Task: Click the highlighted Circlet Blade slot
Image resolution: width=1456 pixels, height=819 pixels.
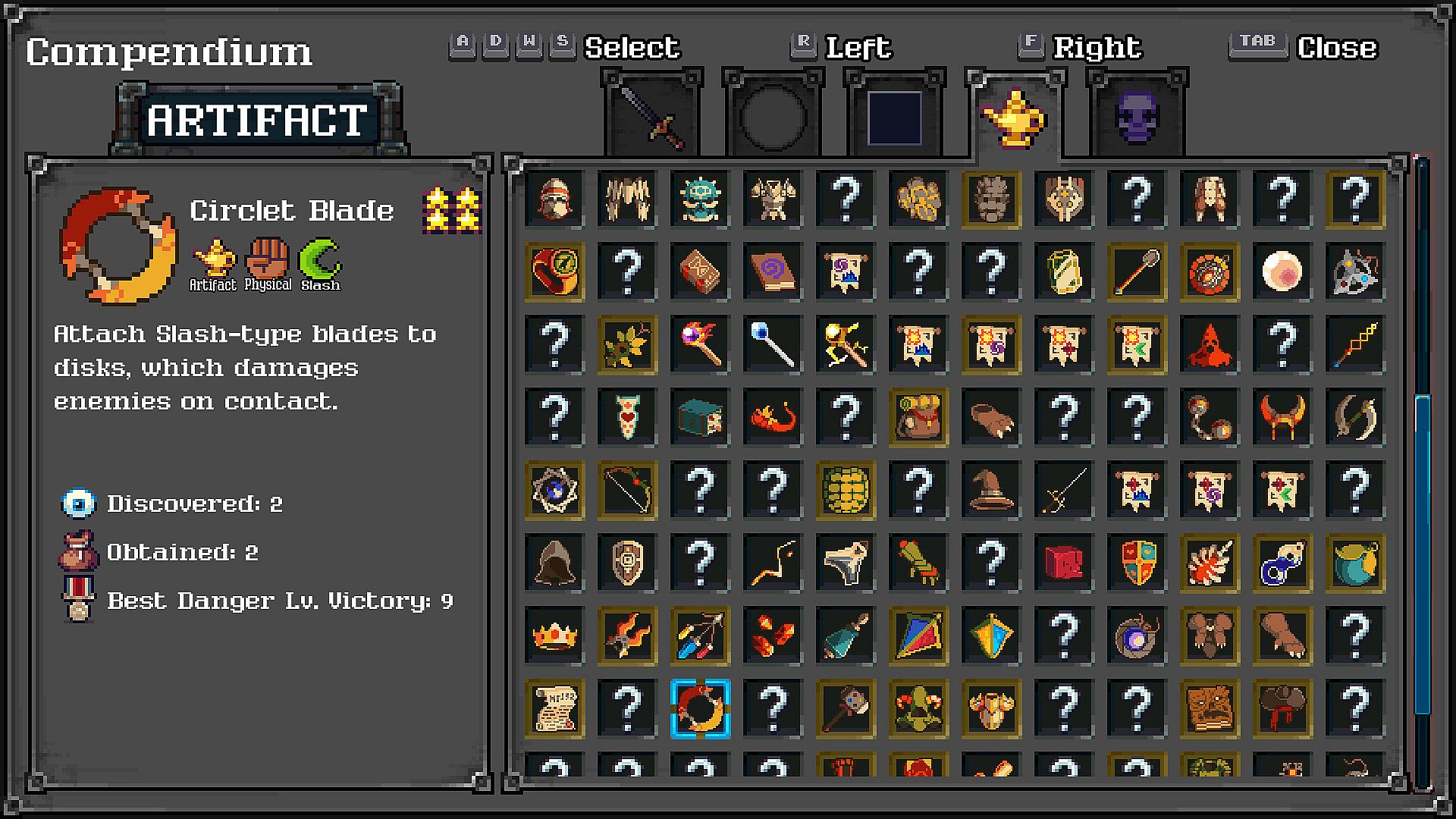Action: [x=700, y=708]
